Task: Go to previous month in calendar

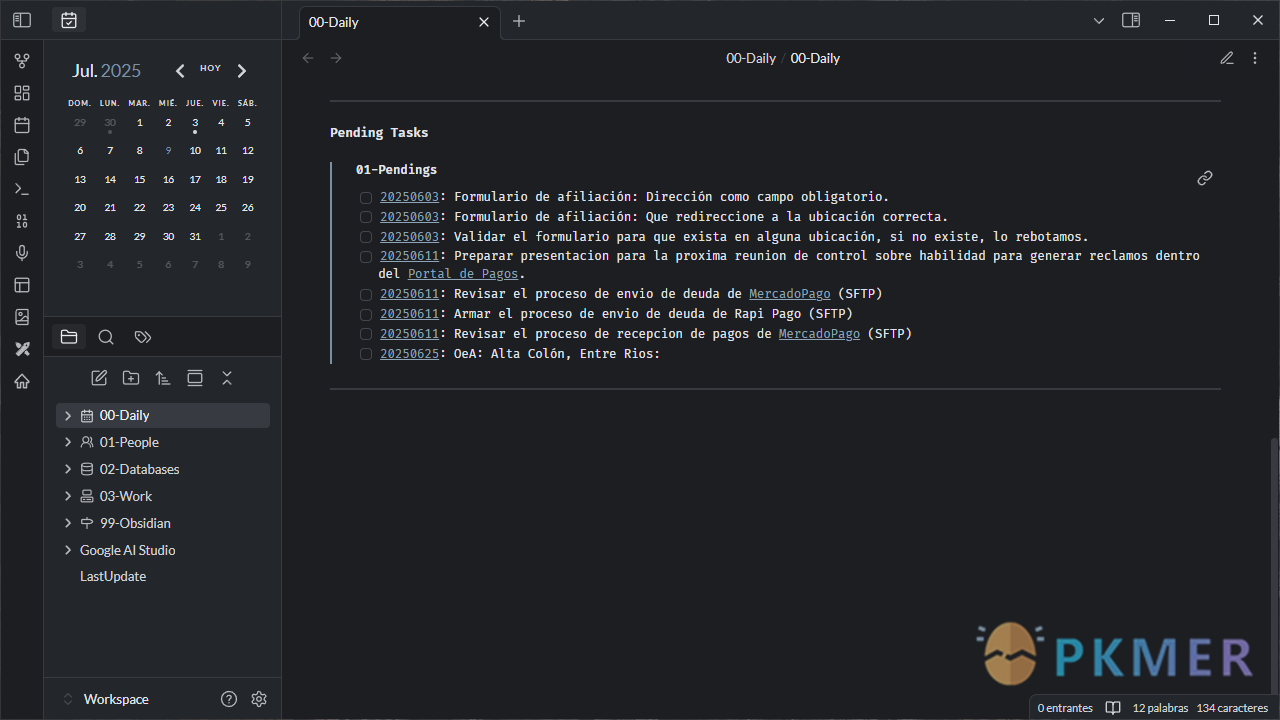Action: point(180,70)
